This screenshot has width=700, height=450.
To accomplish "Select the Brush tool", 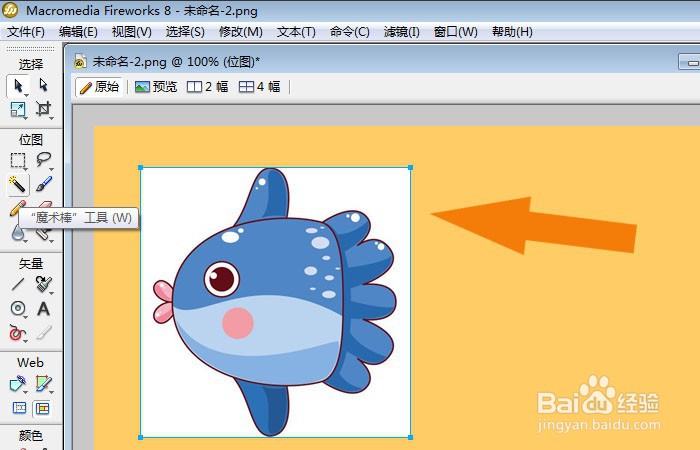I will 43,184.
